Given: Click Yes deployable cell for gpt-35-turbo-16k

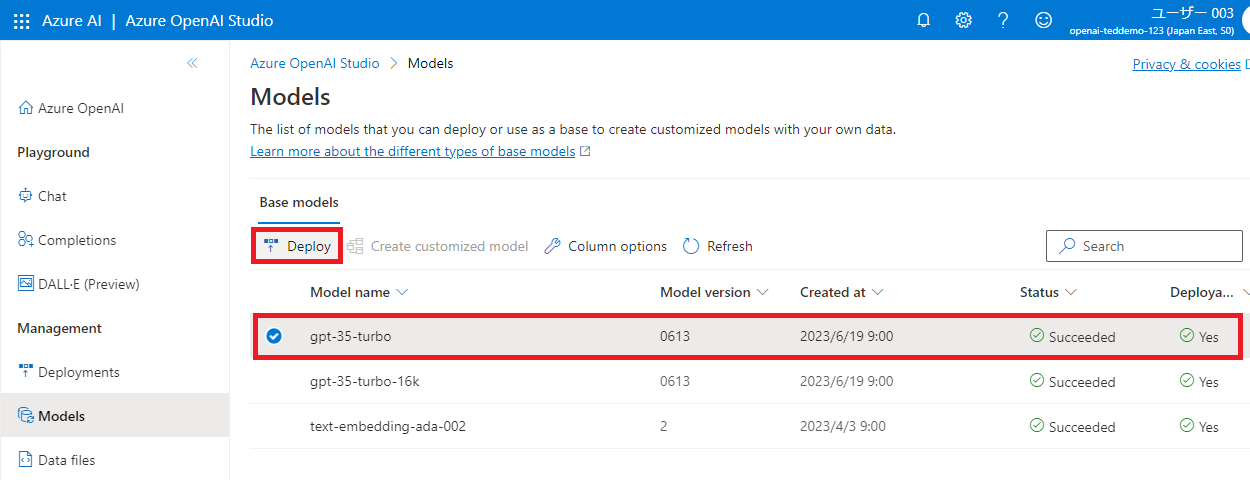Looking at the screenshot, I should [1200, 382].
